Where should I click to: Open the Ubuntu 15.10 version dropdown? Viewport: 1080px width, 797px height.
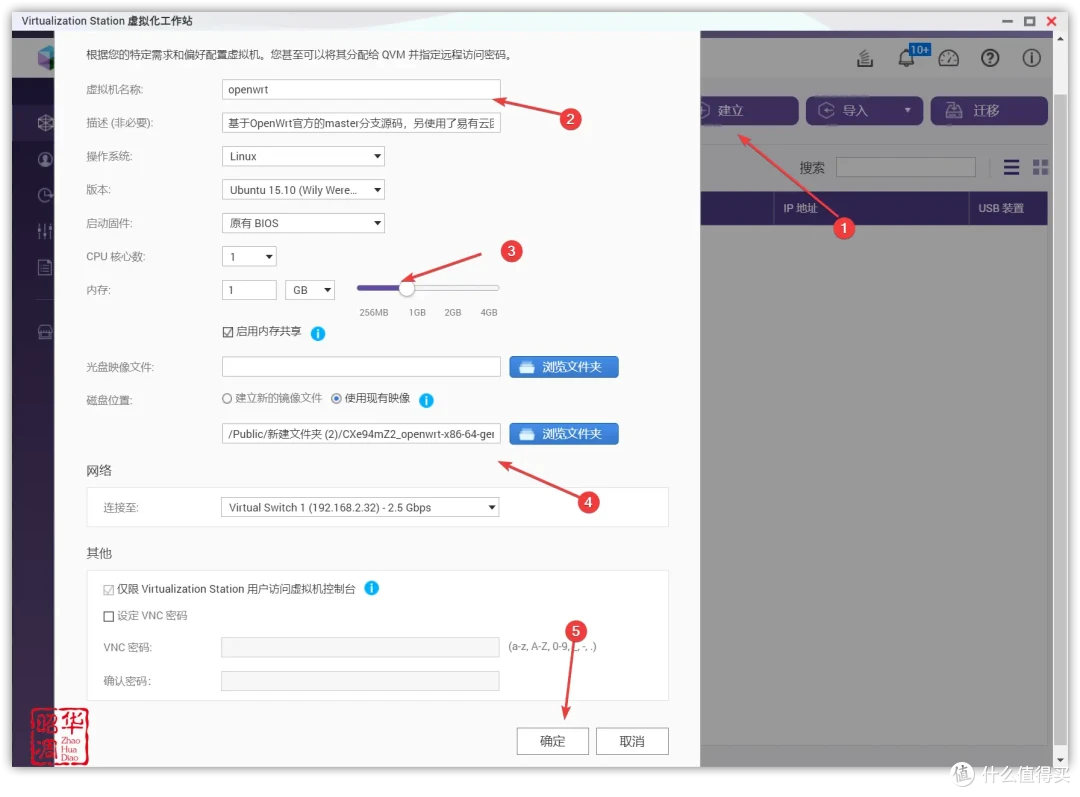click(x=303, y=190)
